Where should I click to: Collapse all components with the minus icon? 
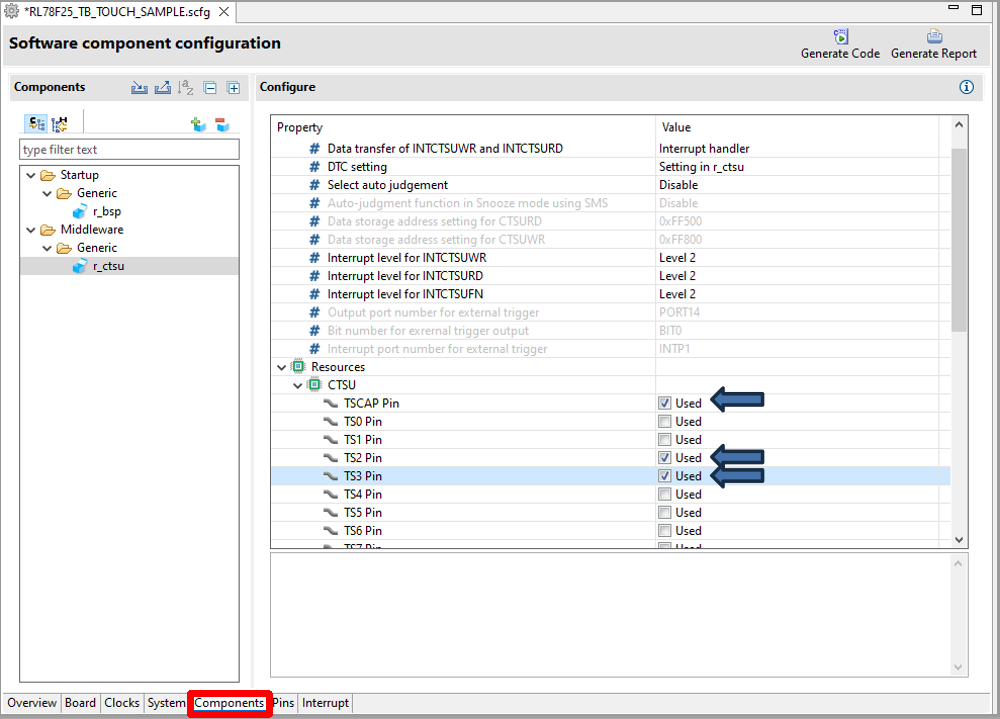210,88
